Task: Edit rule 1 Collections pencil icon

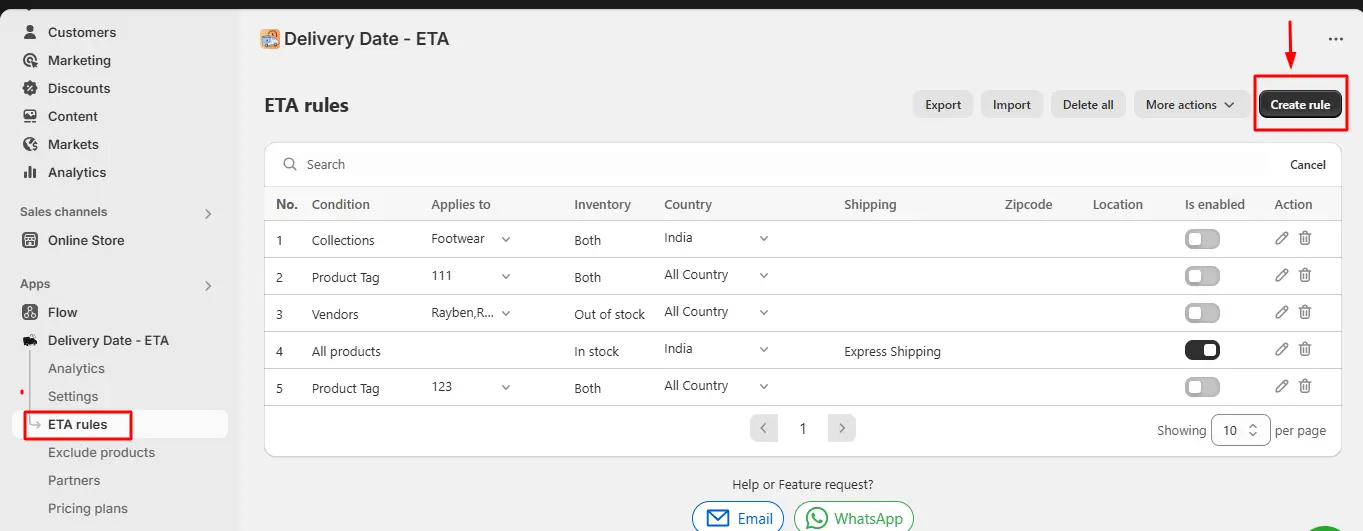Action: (1282, 238)
